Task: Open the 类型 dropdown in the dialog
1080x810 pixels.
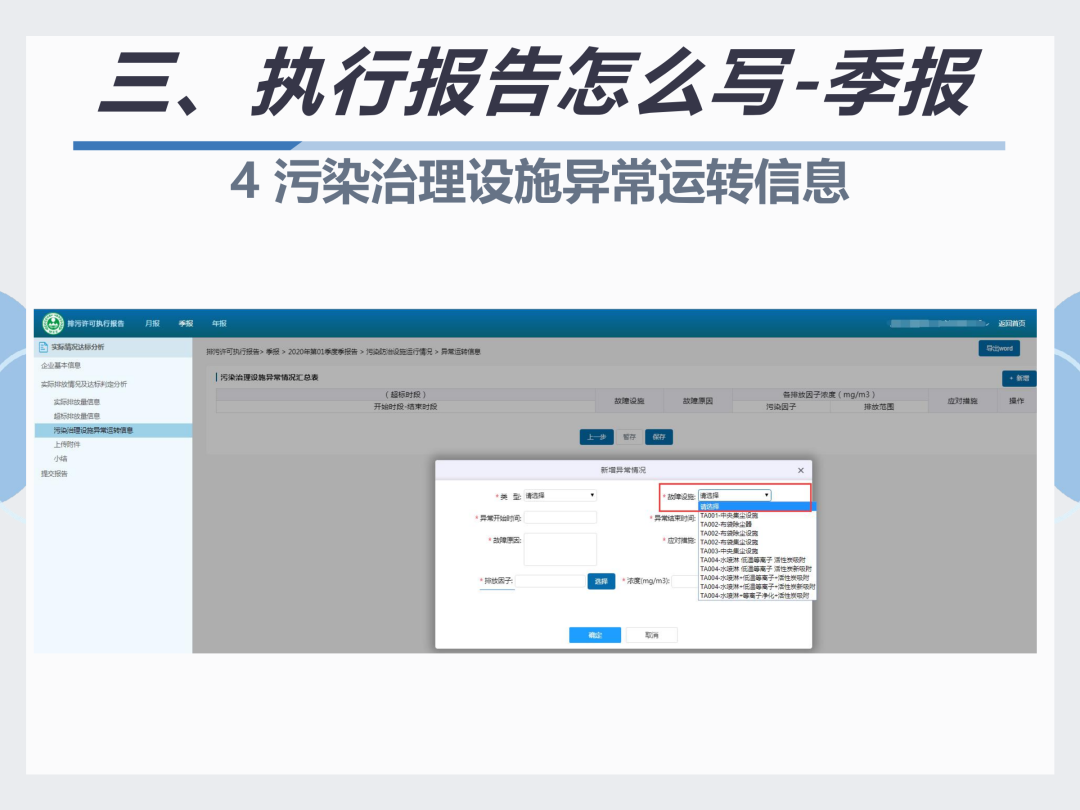Action: 560,496
